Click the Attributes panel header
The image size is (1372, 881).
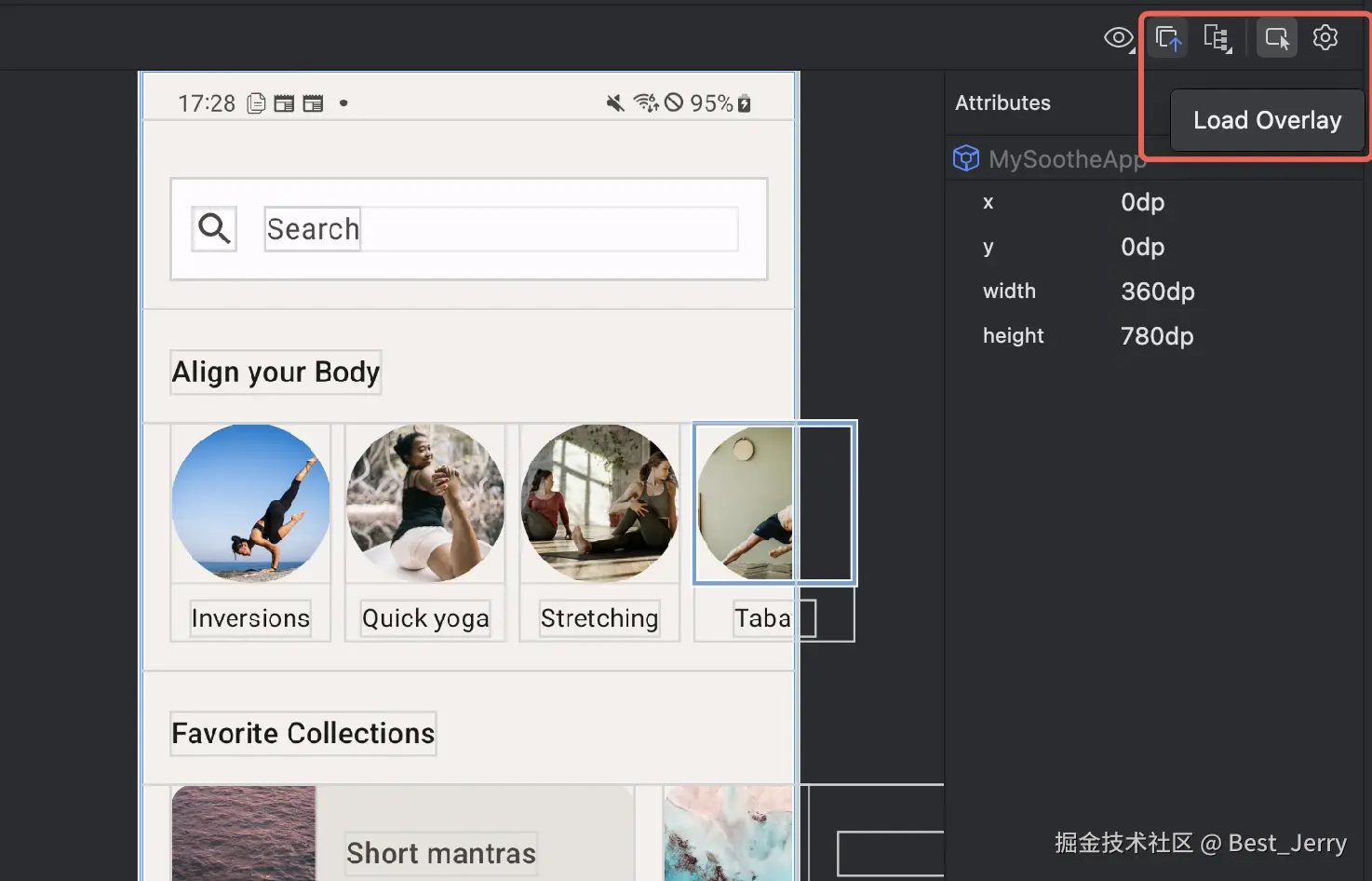click(x=1002, y=102)
